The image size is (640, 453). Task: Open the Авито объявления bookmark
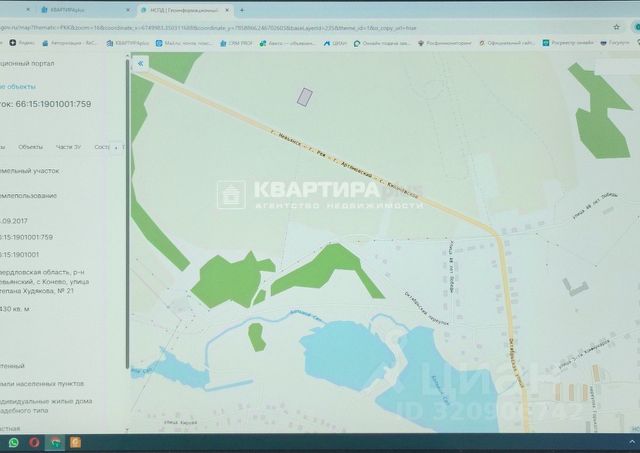click(288, 43)
